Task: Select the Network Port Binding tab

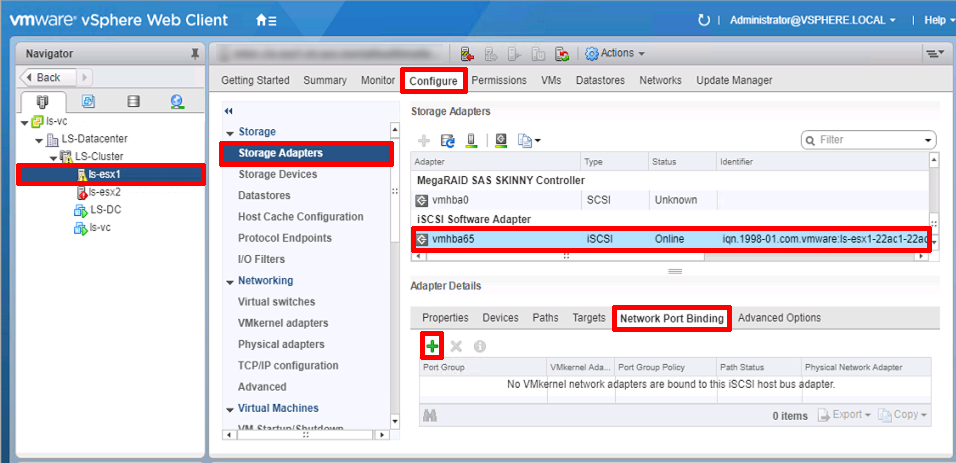Action: coord(672,318)
